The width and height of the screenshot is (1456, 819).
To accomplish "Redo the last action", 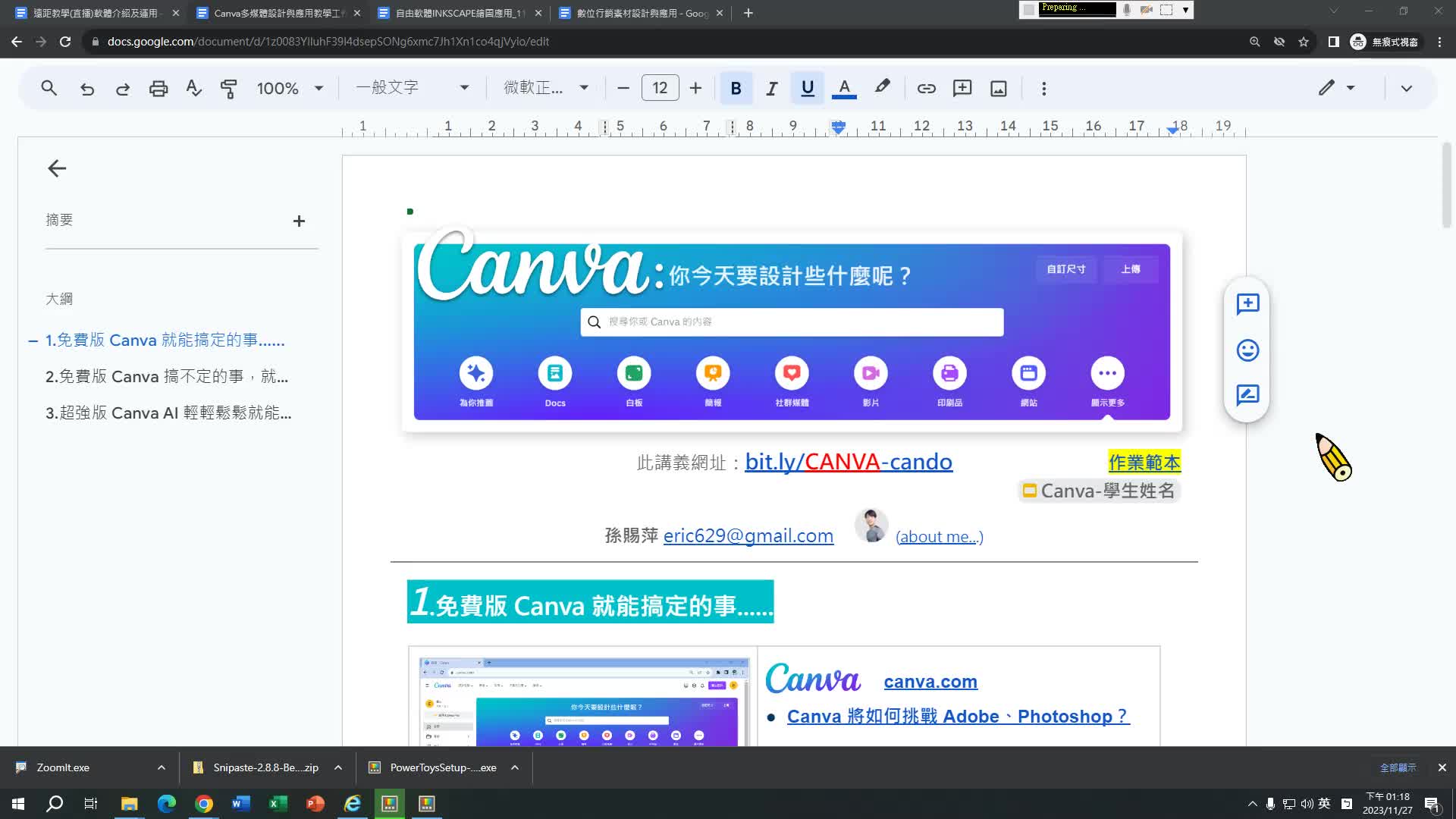I will click(x=123, y=88).
